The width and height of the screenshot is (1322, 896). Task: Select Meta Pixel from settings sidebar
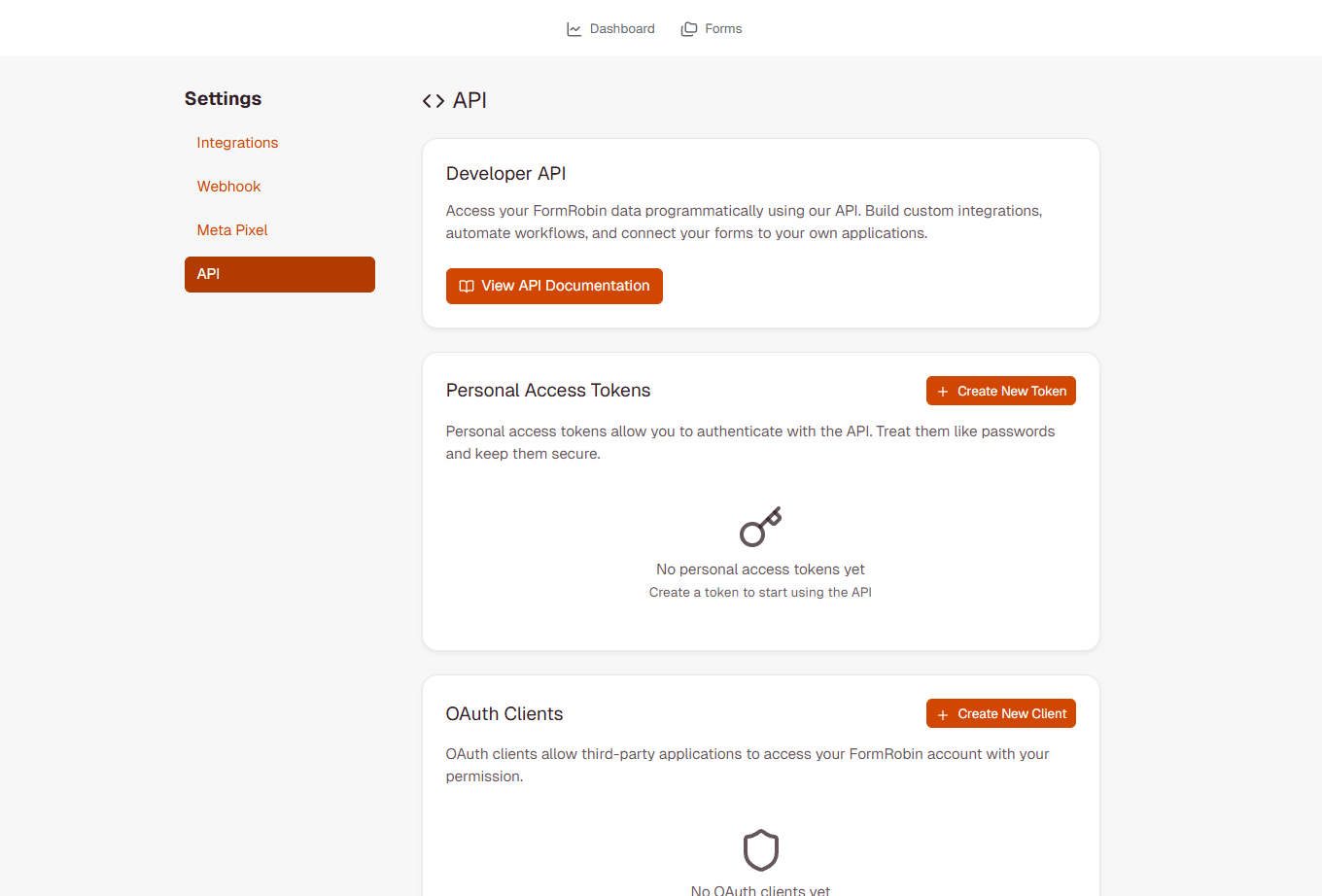click(232, 229)
